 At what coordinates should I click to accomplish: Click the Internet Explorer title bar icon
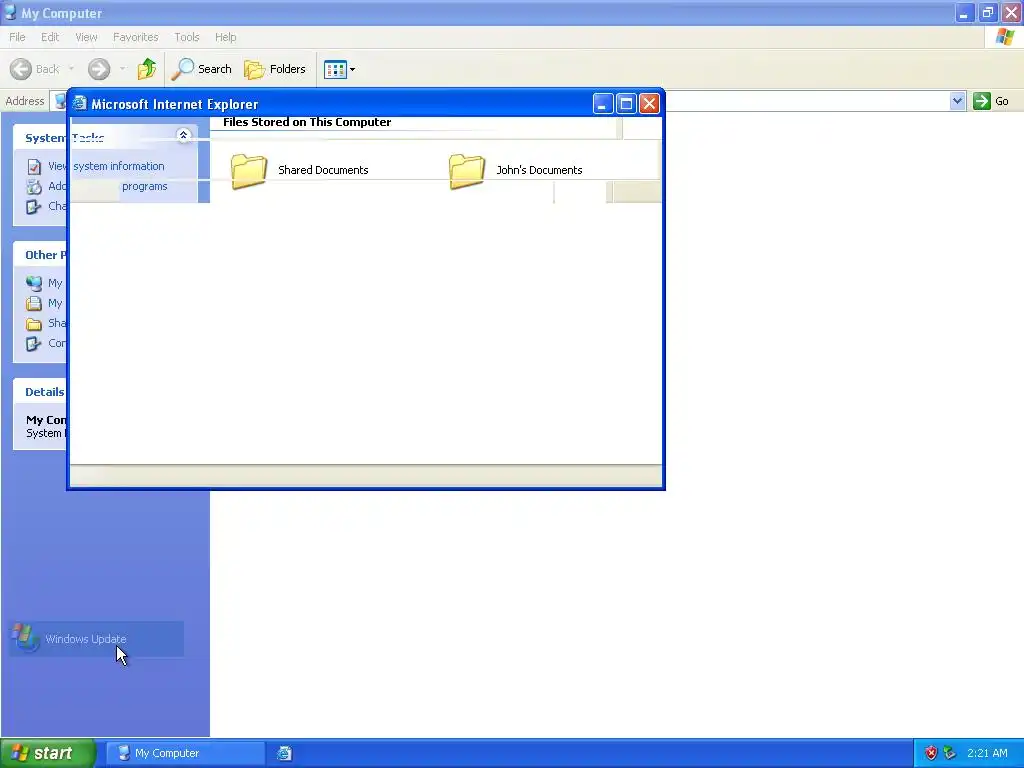click(80, 103)
